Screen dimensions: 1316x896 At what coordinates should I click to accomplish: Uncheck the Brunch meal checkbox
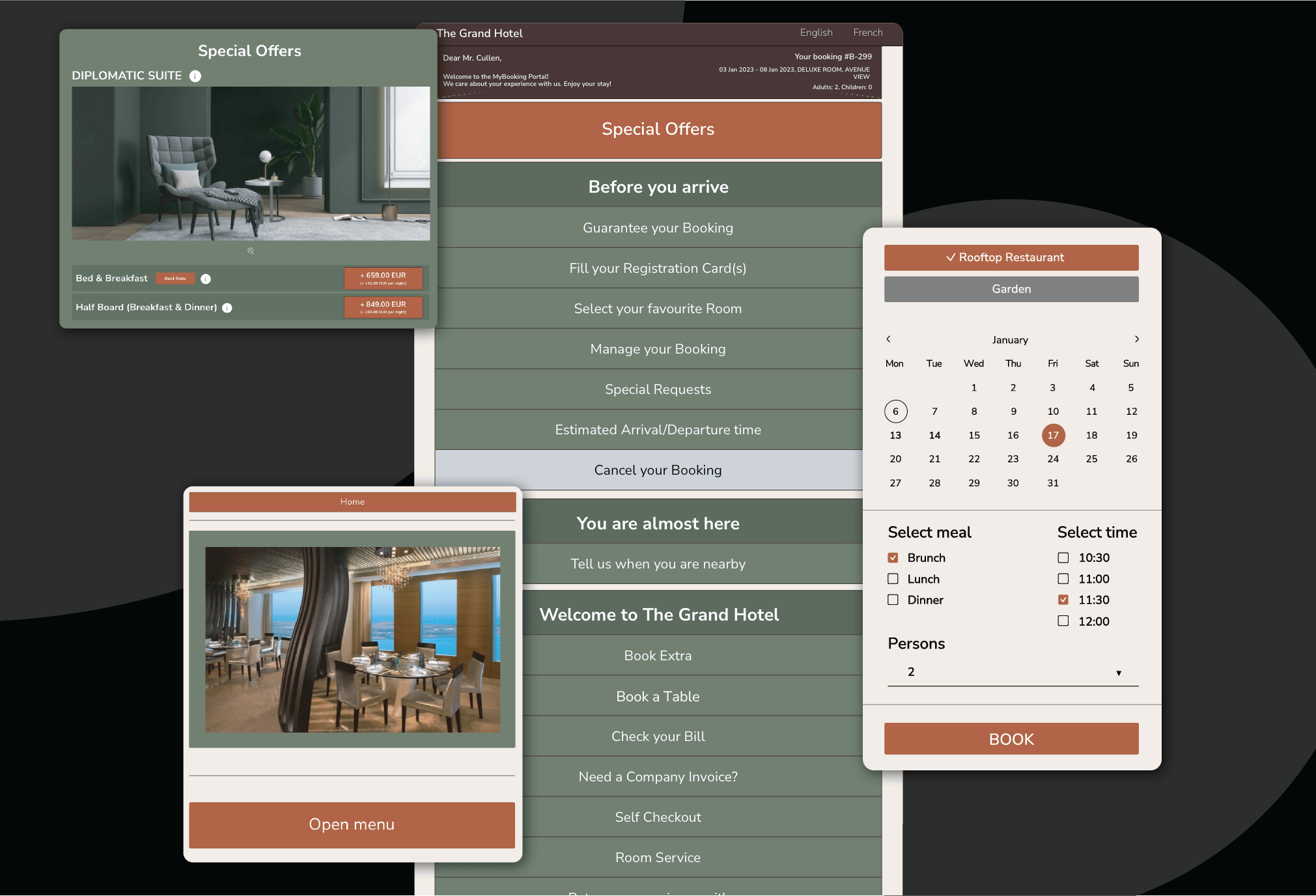coord(893,558)
